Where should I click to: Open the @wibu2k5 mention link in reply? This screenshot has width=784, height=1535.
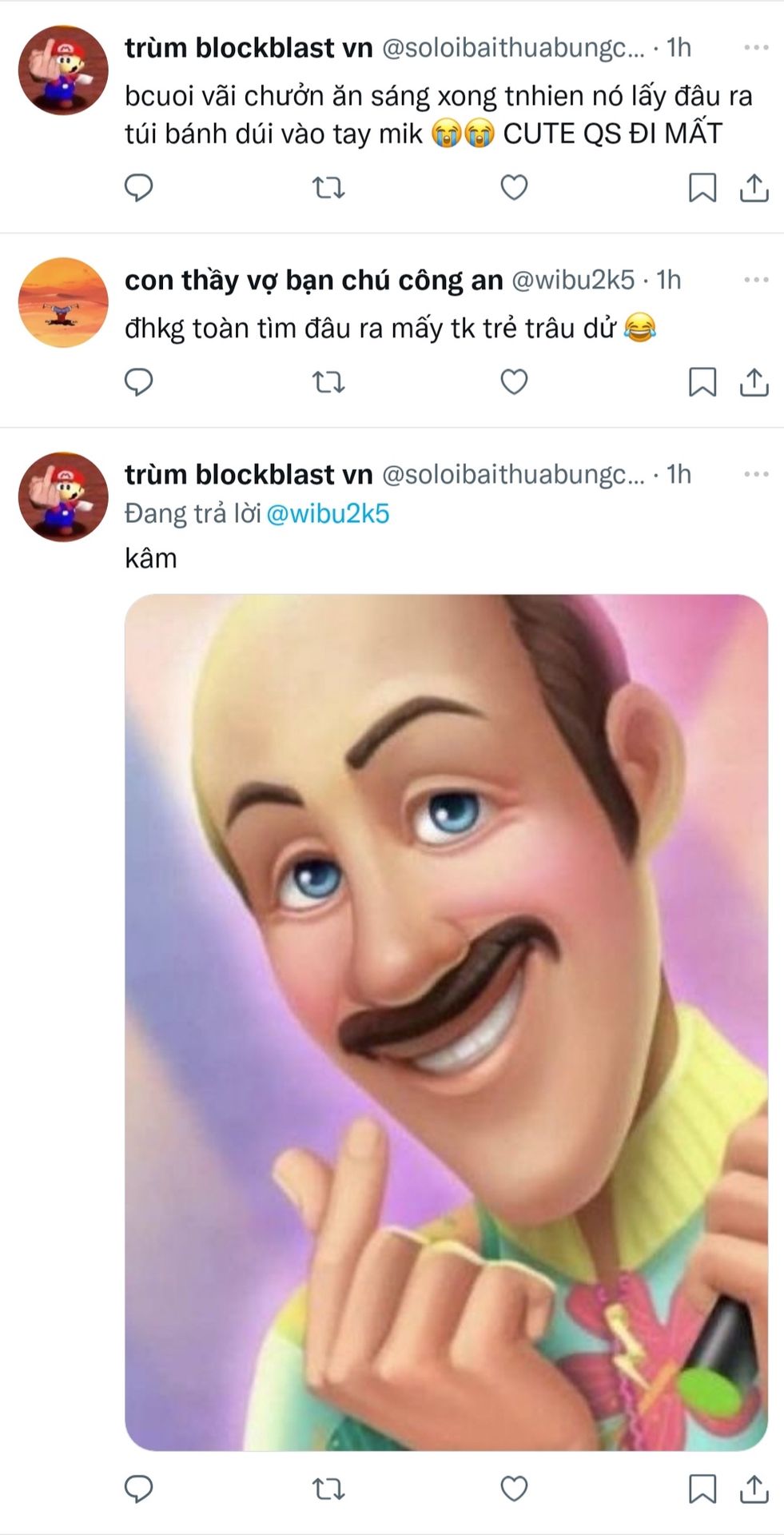tap(328, 513)
